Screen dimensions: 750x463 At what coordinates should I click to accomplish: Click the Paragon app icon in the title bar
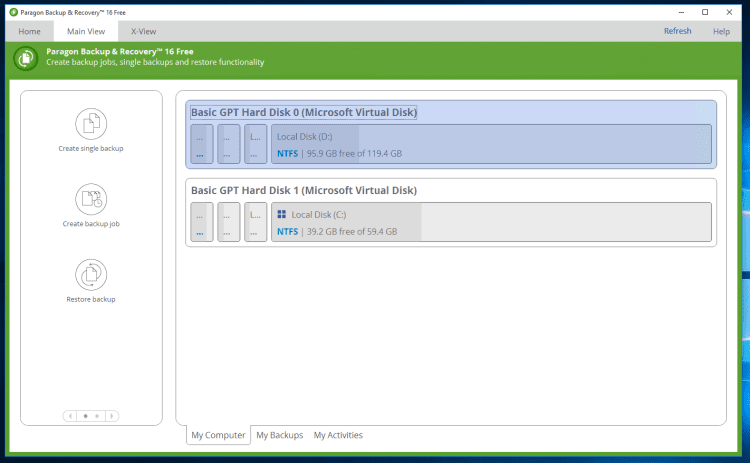point(13,12)
